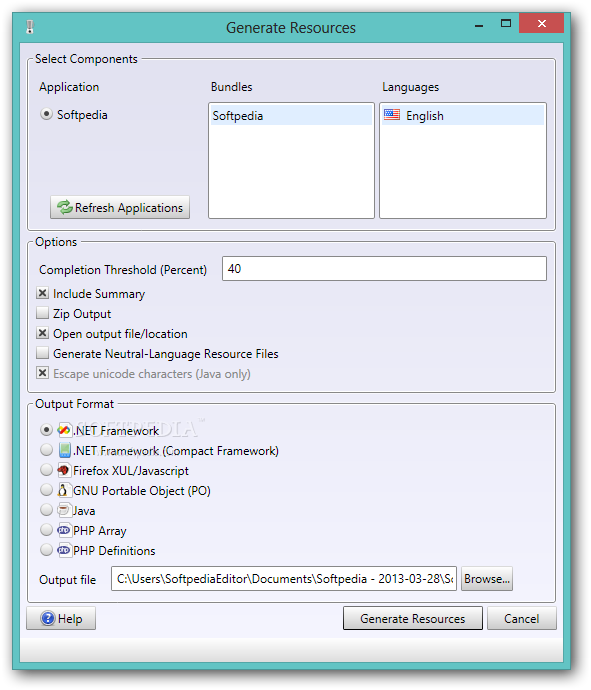This screenshot has height=690, width=591.
Task: Click the PHP Definitions icon
Action: click(64, 550)
